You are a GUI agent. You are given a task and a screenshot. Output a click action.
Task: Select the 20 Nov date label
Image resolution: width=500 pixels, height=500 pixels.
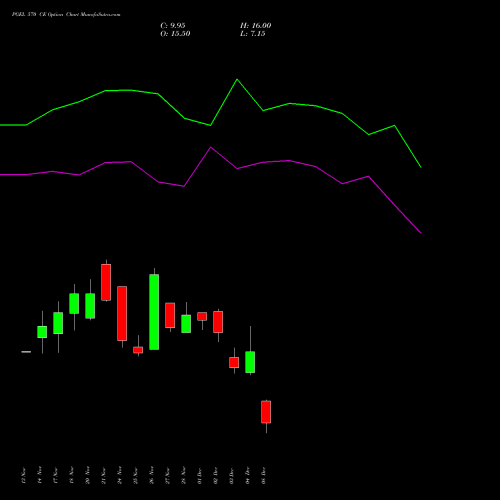(x=88, y=475)
